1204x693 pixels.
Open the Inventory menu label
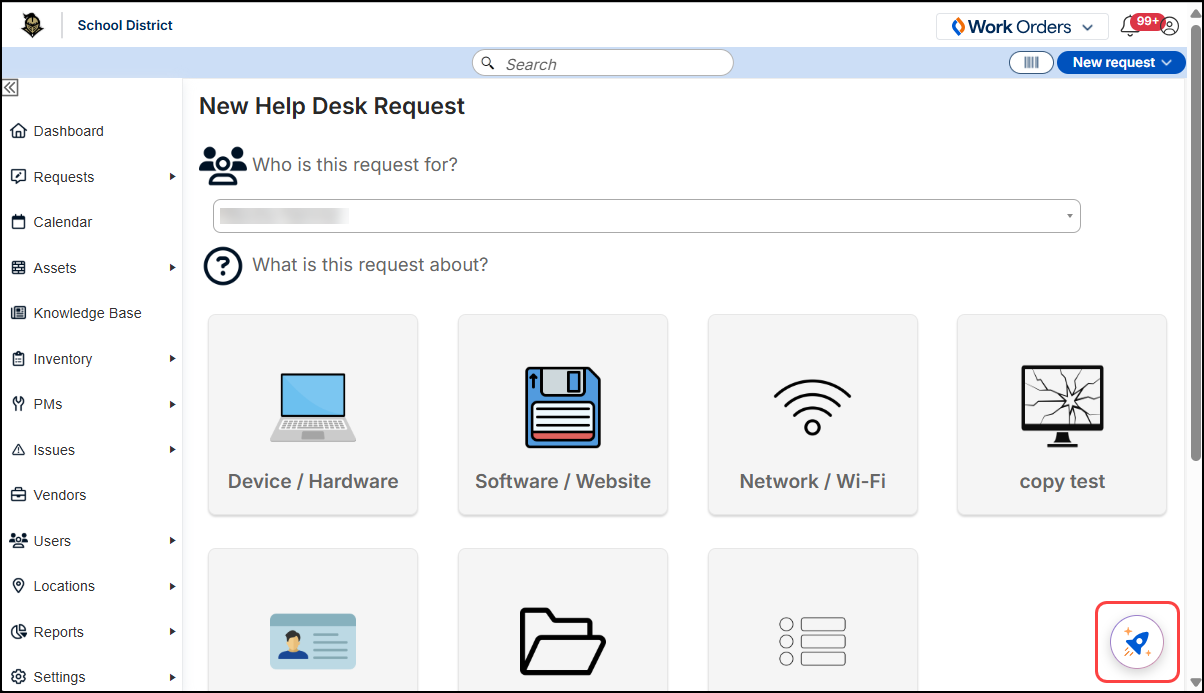pos(63,359)
